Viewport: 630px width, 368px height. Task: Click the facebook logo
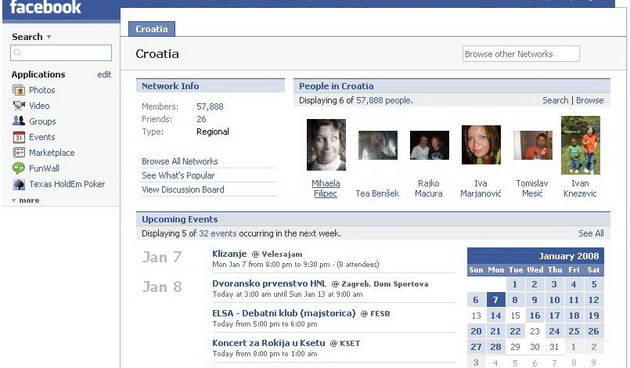pyautogui.click(x=45, y=7)
